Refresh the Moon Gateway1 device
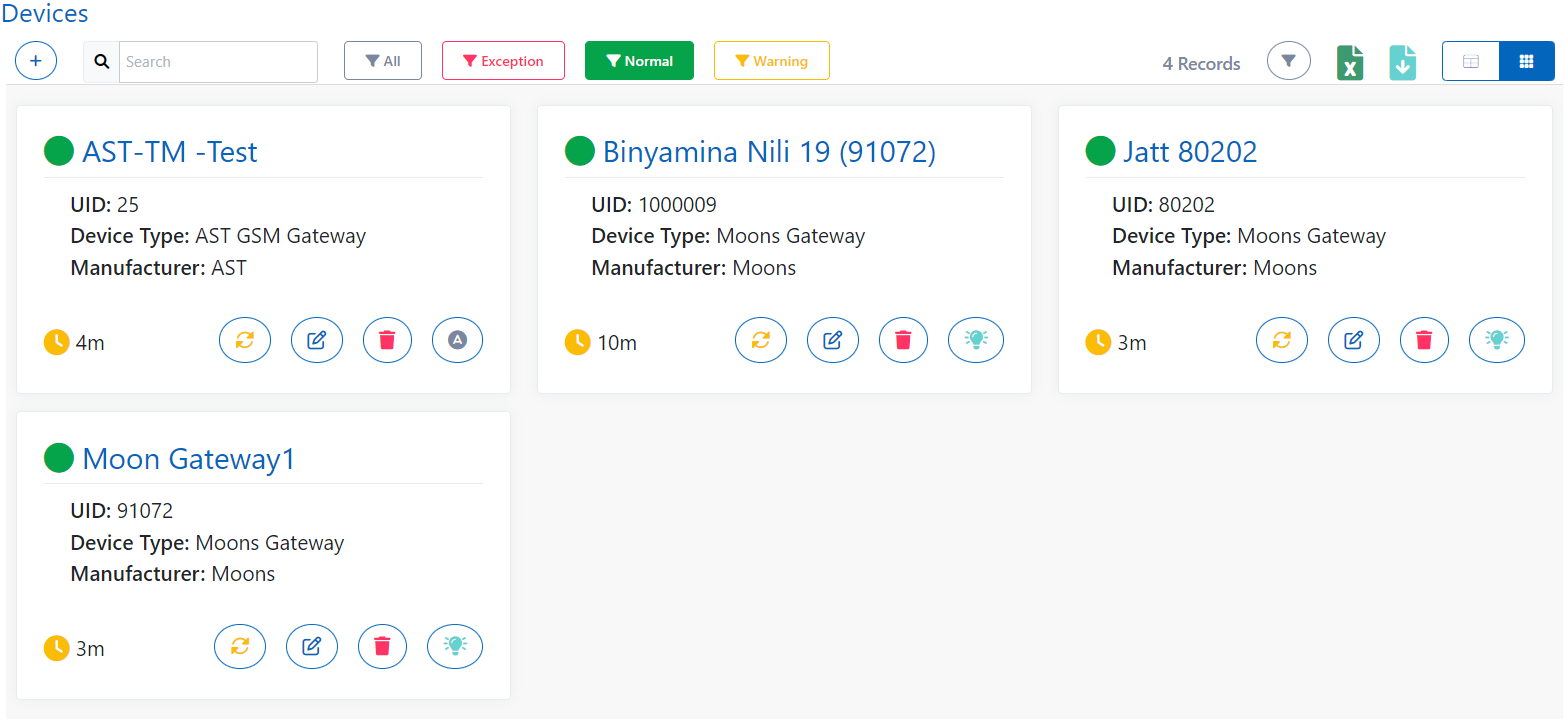The width and height of the screenshot is (1566, 724). 240,646
